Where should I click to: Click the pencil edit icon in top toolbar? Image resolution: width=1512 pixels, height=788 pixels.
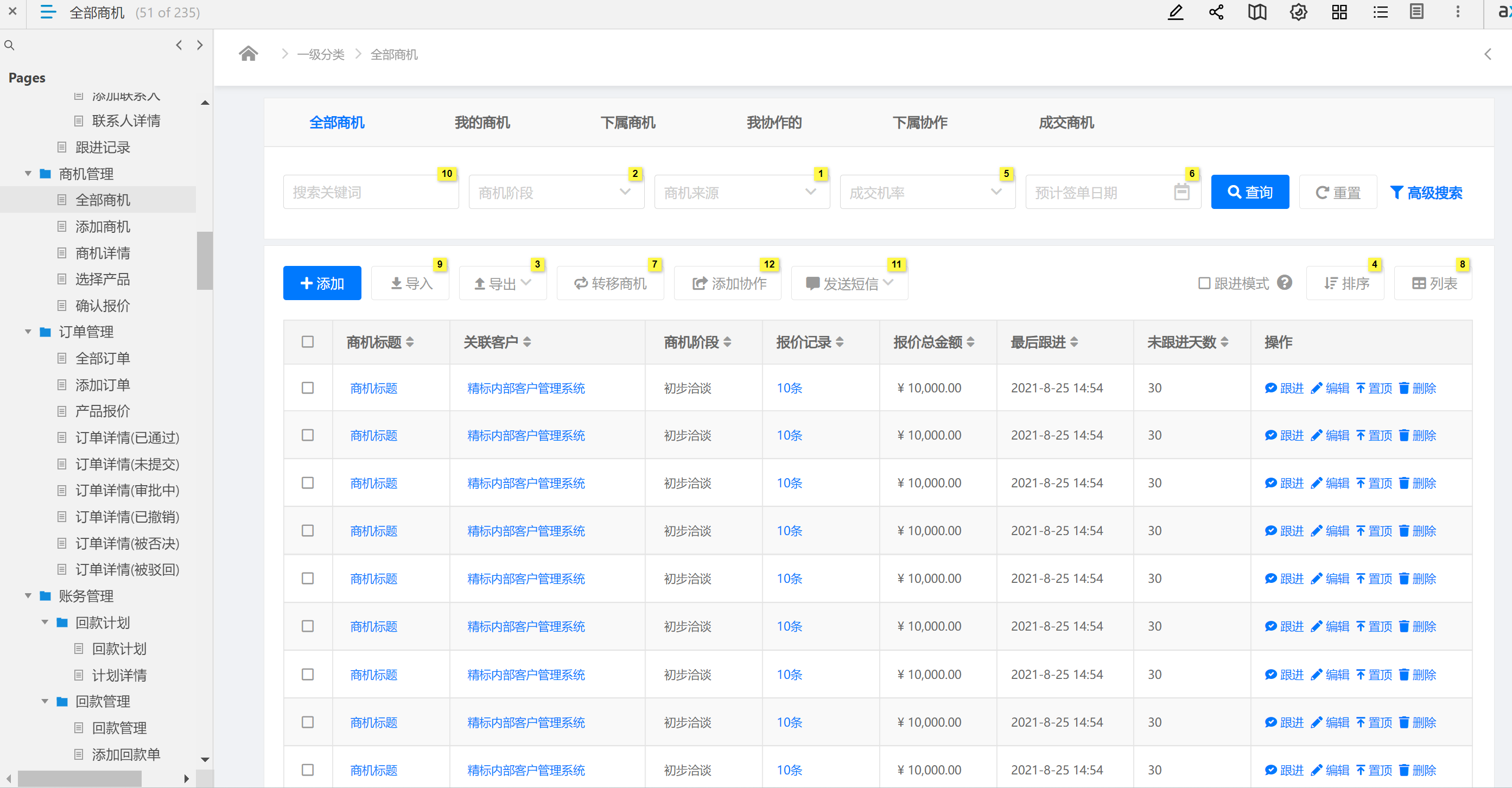[x=1175, y=12]
